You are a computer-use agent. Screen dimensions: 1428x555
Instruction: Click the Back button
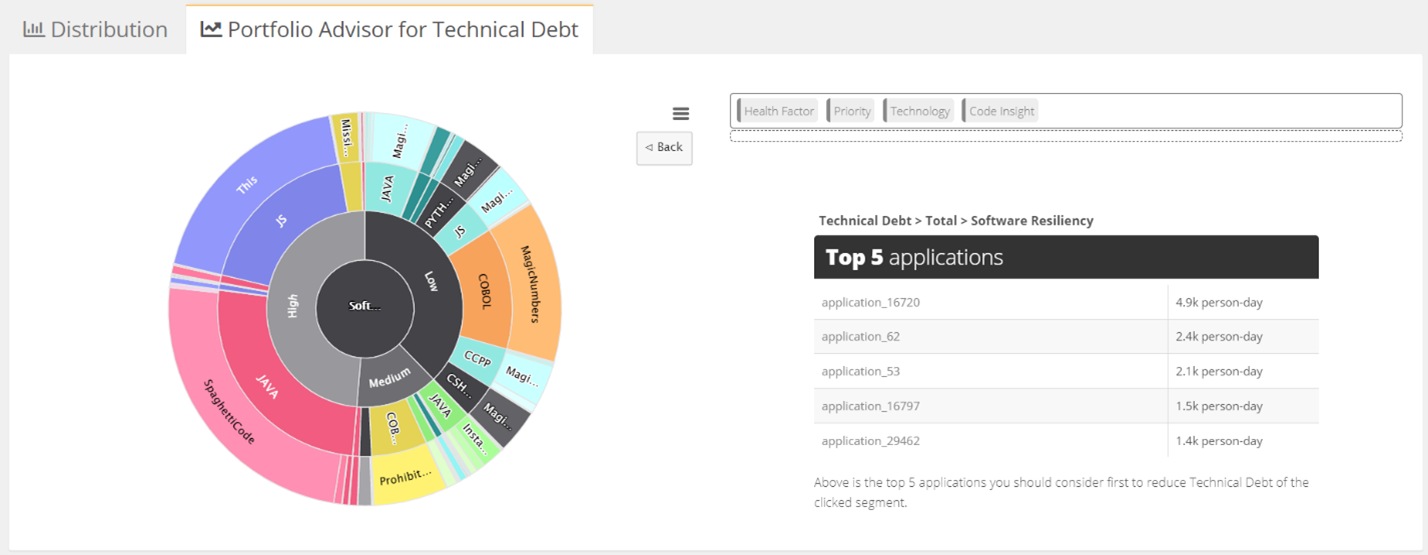coord(664,148)
